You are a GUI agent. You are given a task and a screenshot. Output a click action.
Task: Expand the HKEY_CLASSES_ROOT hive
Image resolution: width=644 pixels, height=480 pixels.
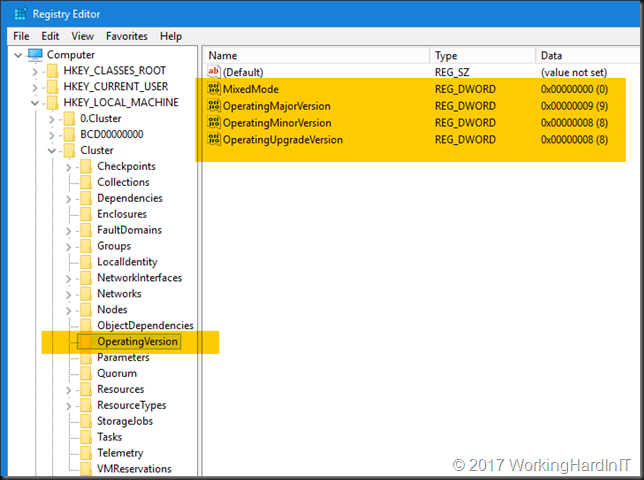pyautogui.click(x=35, y=71)
